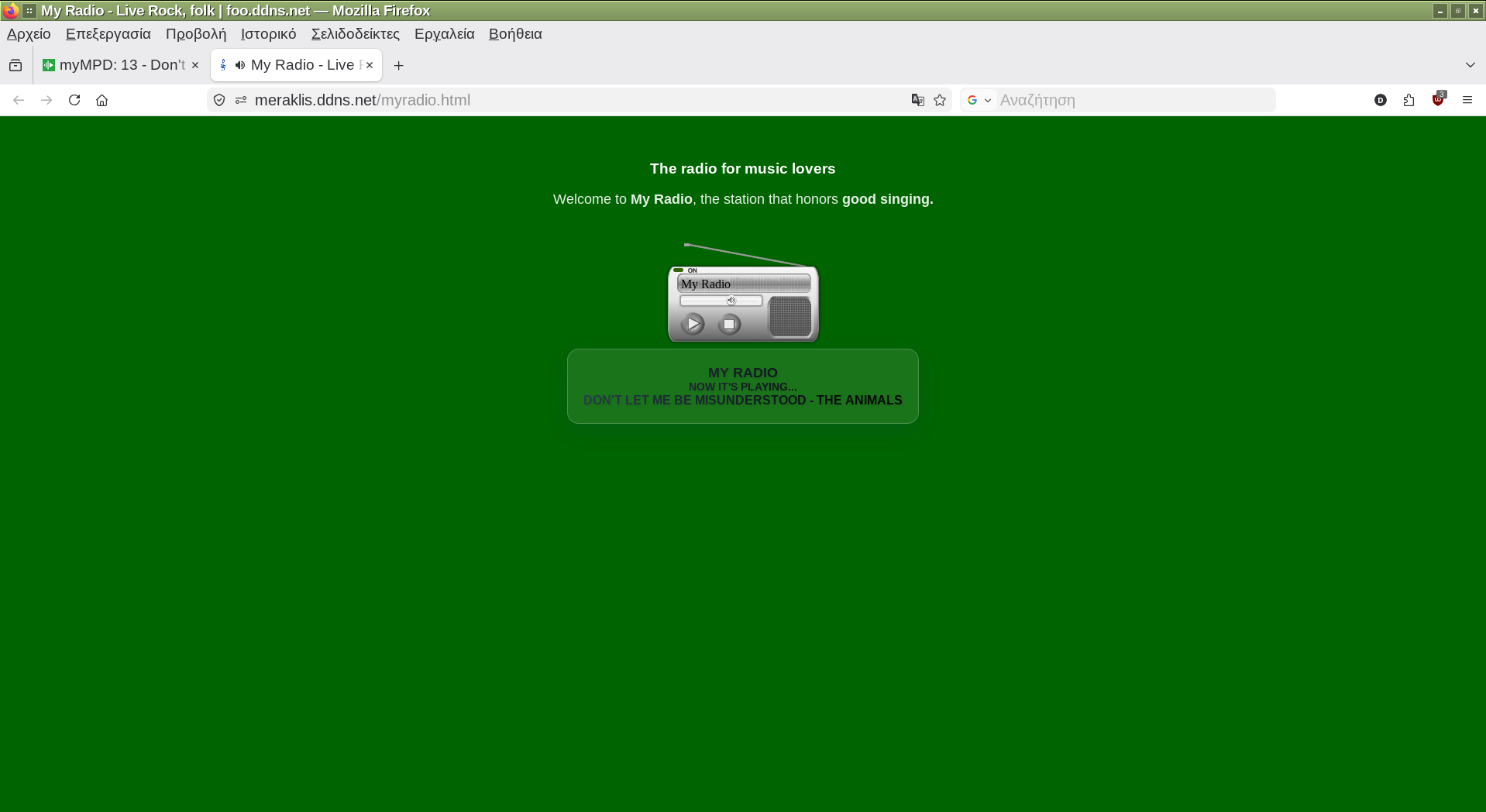Click the Αναζήτηση search field
1486x812 pixels.
(x=1131, y=100)
